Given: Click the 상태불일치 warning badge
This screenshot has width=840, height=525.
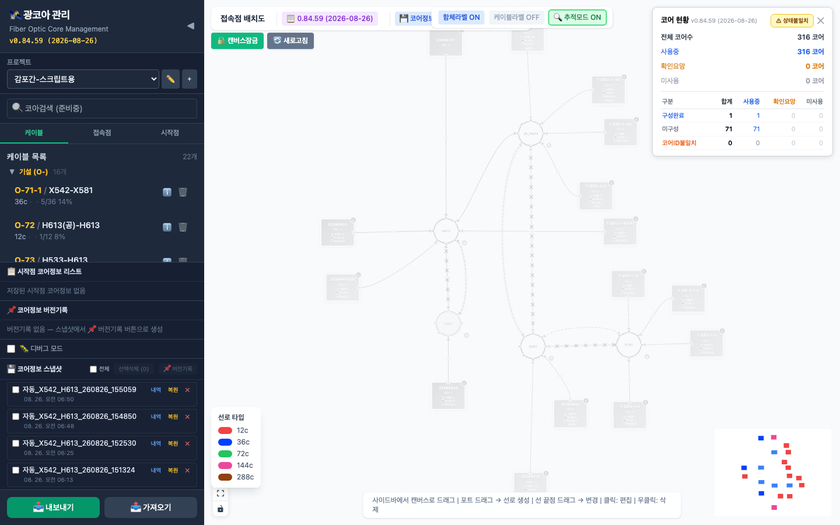Looking at the screenshot, I should [x=792, y=21].
